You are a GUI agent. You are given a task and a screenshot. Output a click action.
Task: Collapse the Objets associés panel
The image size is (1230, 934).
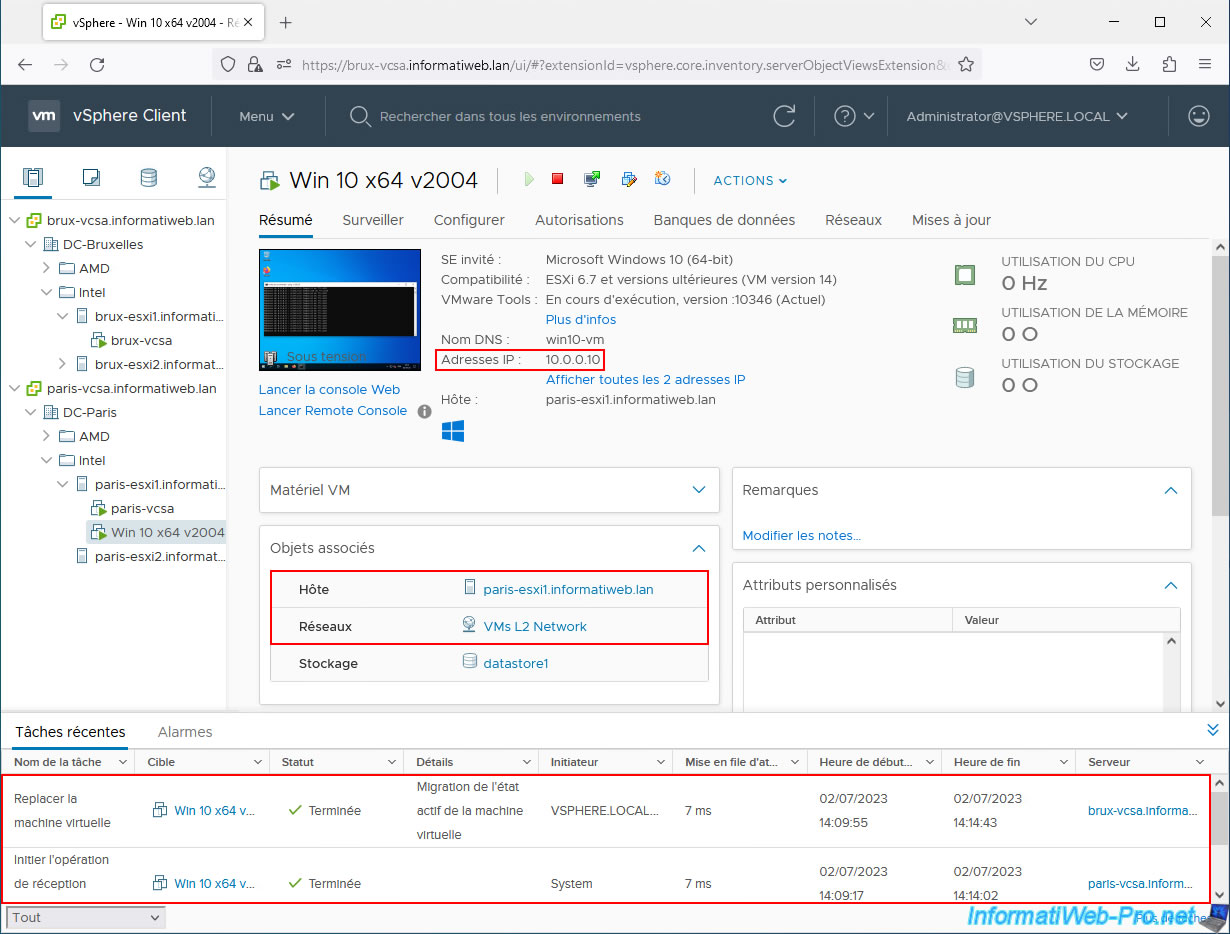click(699, 548)
